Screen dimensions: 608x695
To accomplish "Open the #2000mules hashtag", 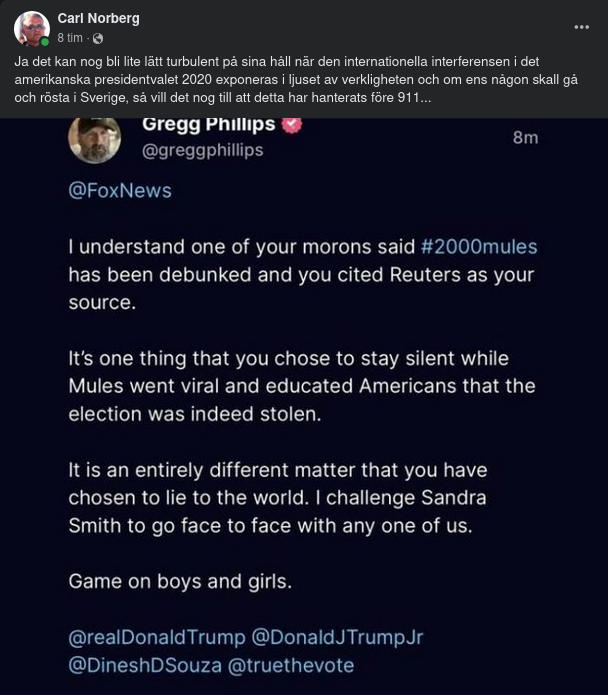I will 479,246.
